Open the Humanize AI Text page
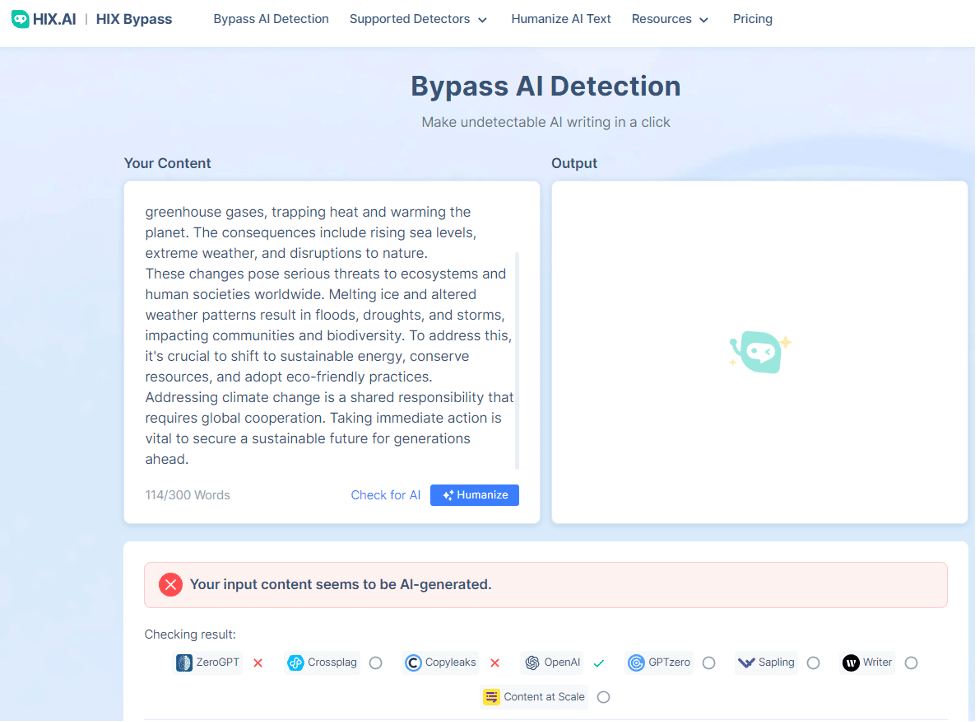 [x=561, y=18]
